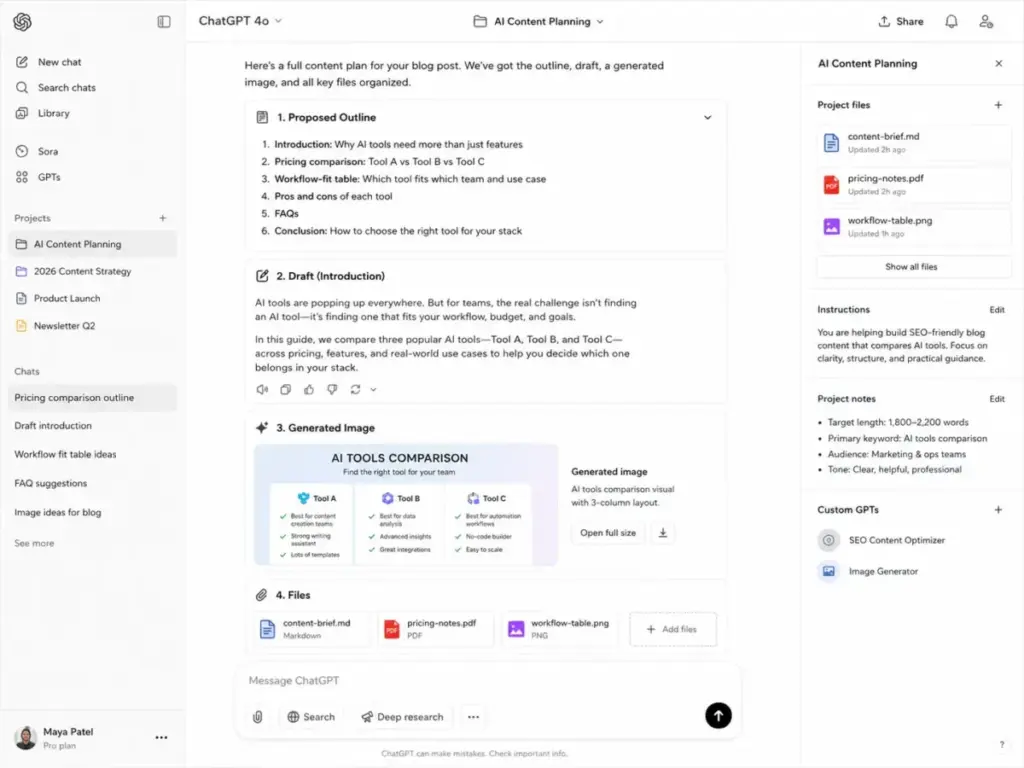Add a custom GPT with plus icon
The width and height of the screenshot is (1024, 768).
click(x=998, y=510)
